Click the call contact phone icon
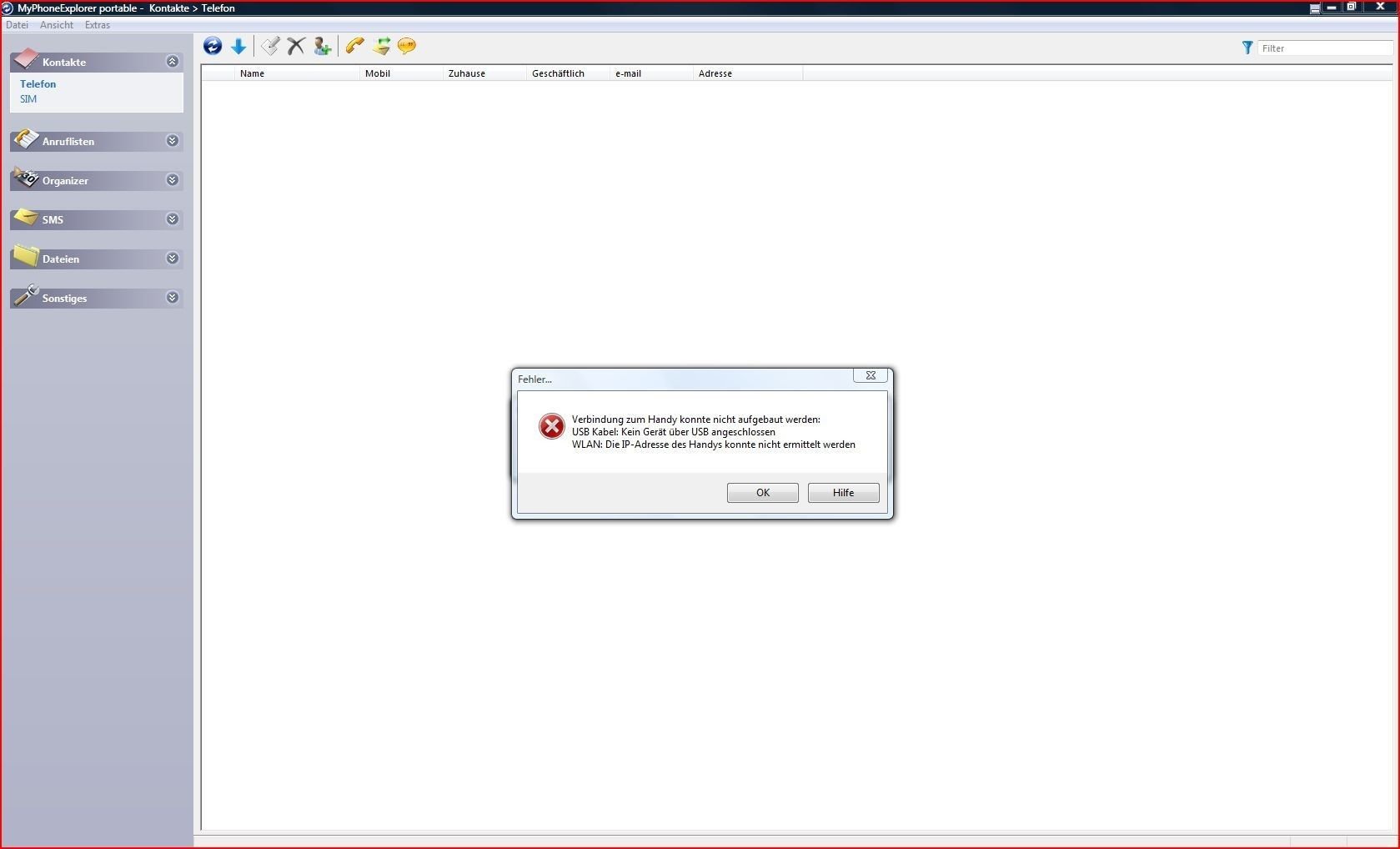This screenshot has height=849, width=1400. (355, 46)
